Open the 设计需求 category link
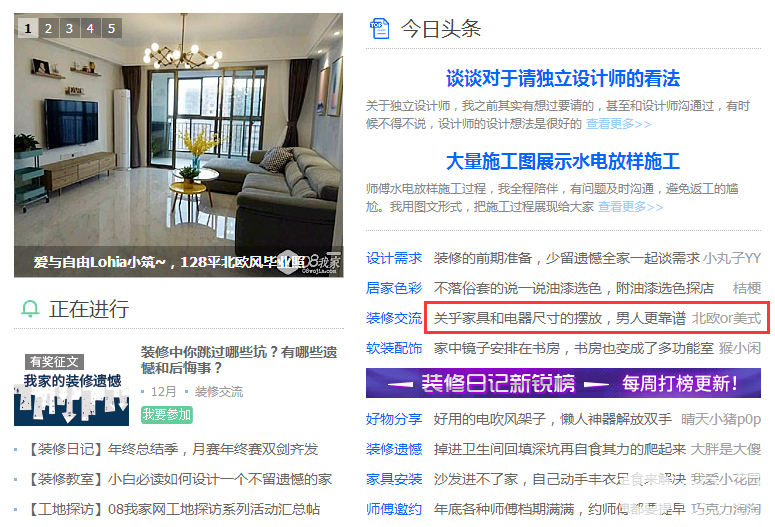This screenshot has height=527, width=775. click(394, 258)
